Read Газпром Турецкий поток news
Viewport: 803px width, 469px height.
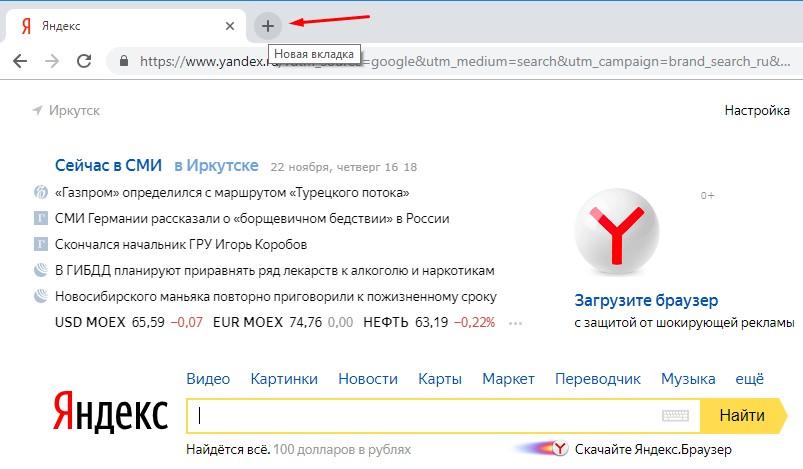coord(232,193)
